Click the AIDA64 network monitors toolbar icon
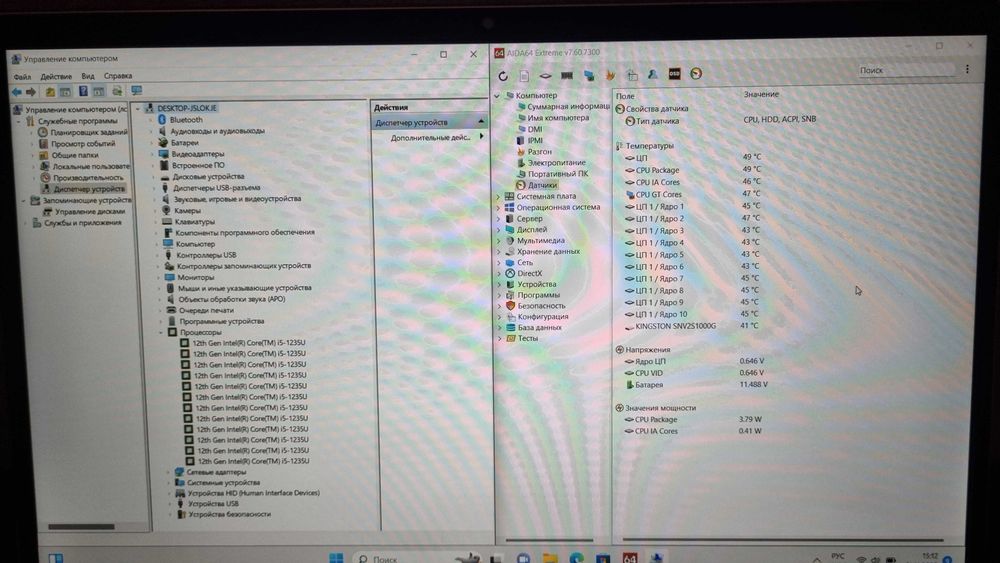This screenshot has height=563, width=1000. pos(589,76)
